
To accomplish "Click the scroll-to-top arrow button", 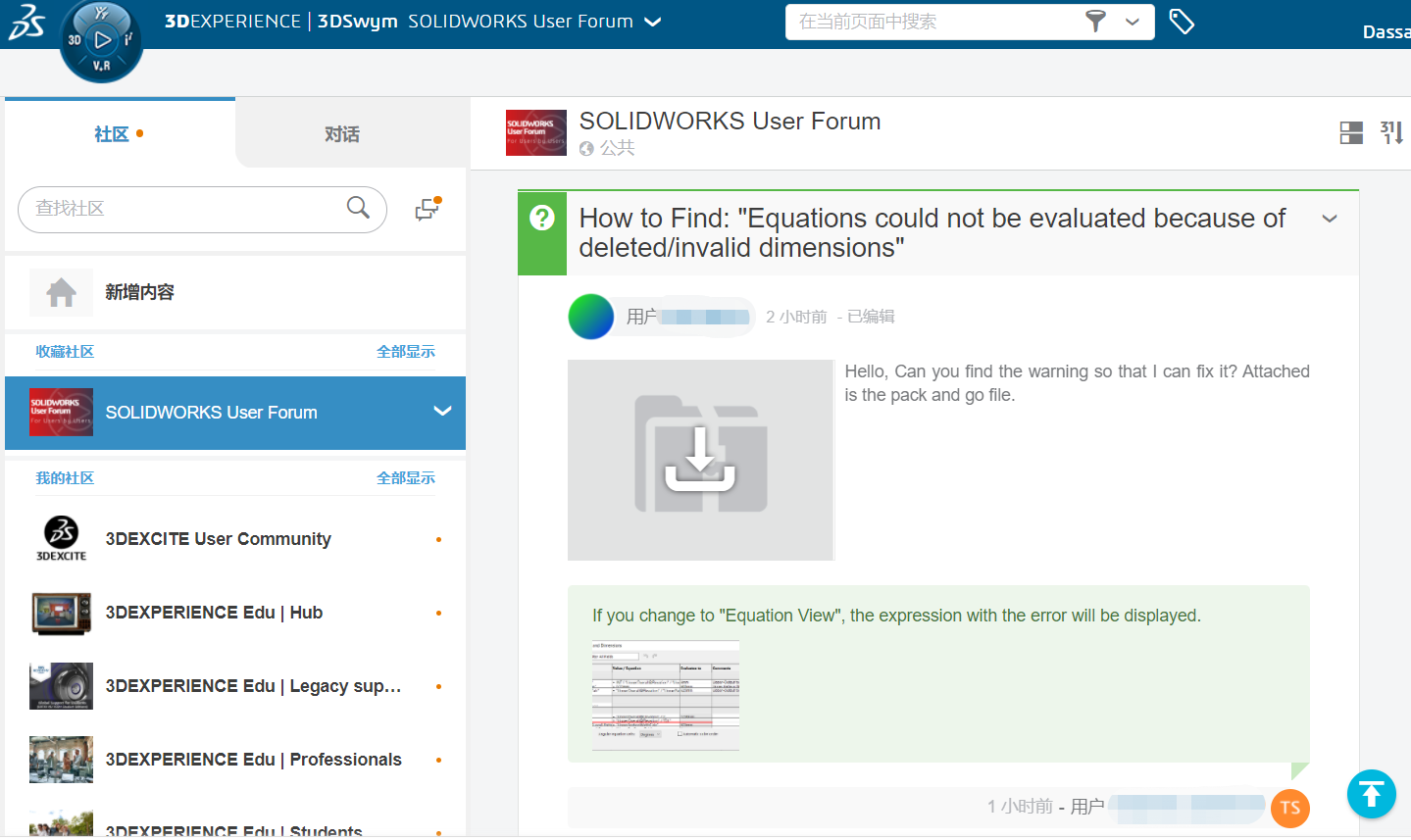I will 1371,794.
